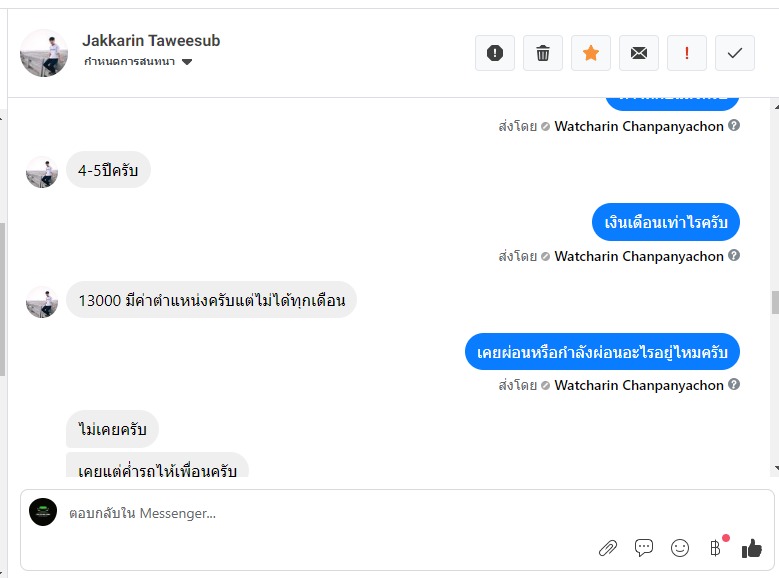Image resolution: width=779 pixels, height=578 pixels.
Task: Toggle the red exclamation priority flag
Action: pyautogui.click(x=687, y=53)
